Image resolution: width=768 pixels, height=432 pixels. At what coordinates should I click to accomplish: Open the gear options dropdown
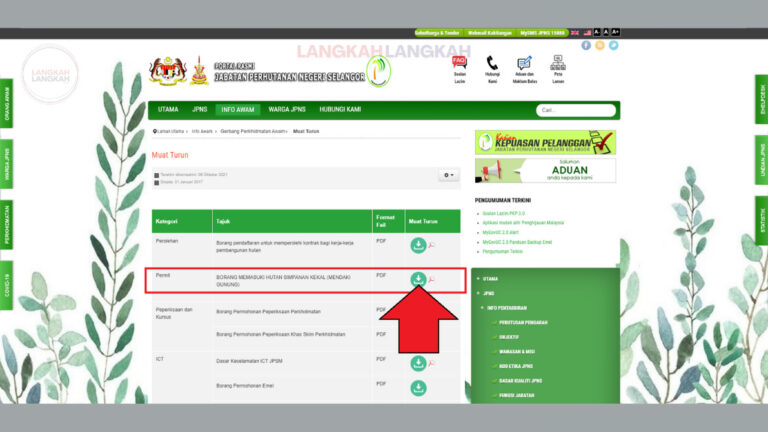click(x=449, y=175)
